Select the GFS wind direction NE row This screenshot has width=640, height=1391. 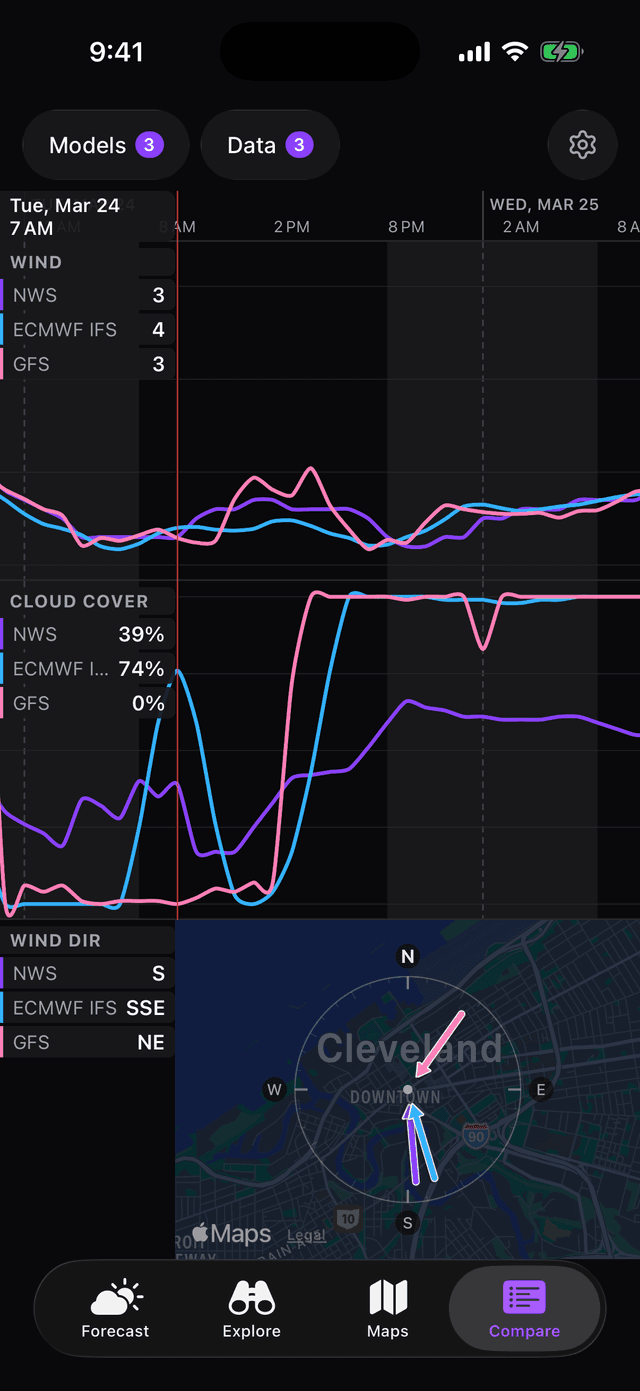(88, 1042)
